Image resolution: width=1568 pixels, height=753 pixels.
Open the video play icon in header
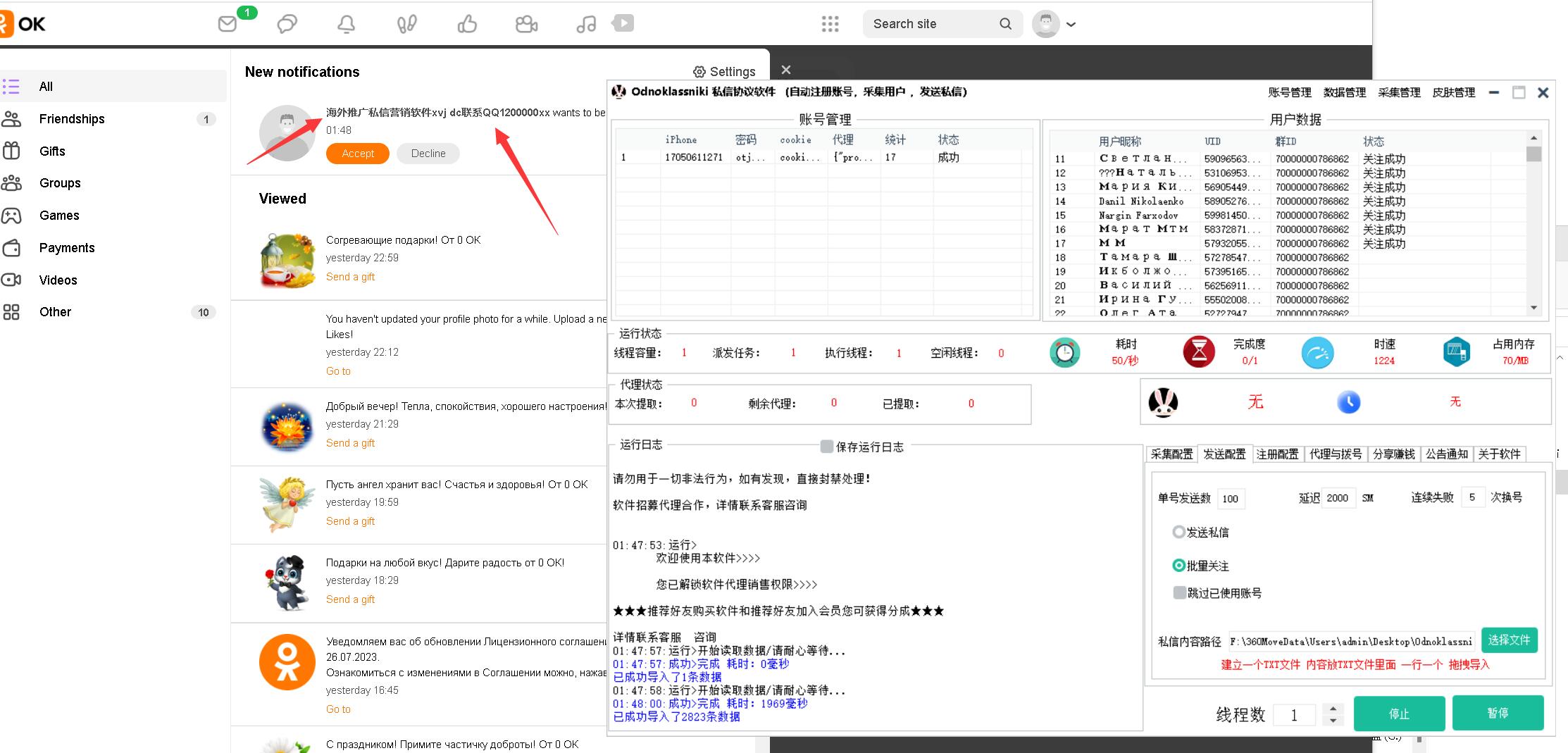pyautogui.click(x=623, y=23)
